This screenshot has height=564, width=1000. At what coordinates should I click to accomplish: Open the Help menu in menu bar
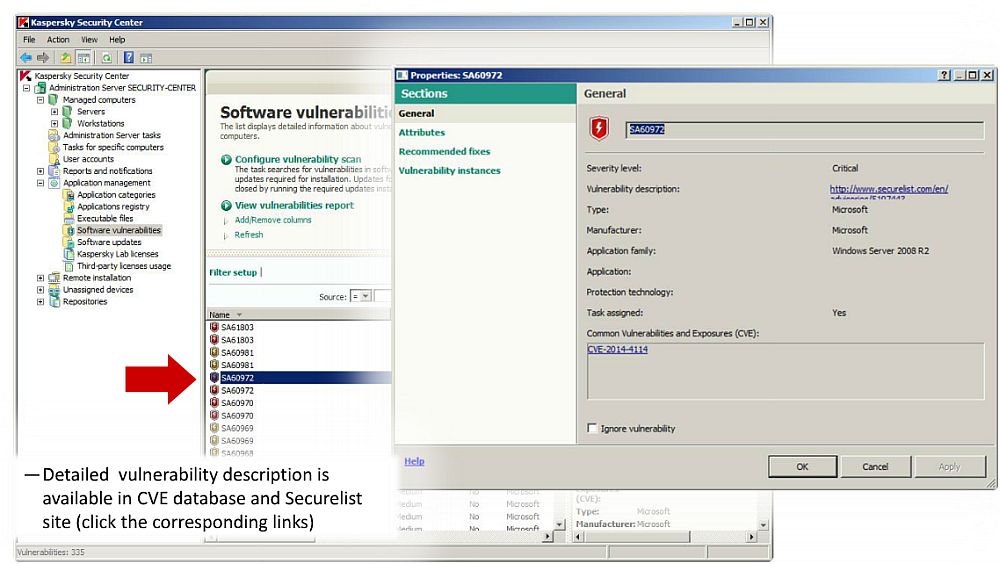point(117,40)
